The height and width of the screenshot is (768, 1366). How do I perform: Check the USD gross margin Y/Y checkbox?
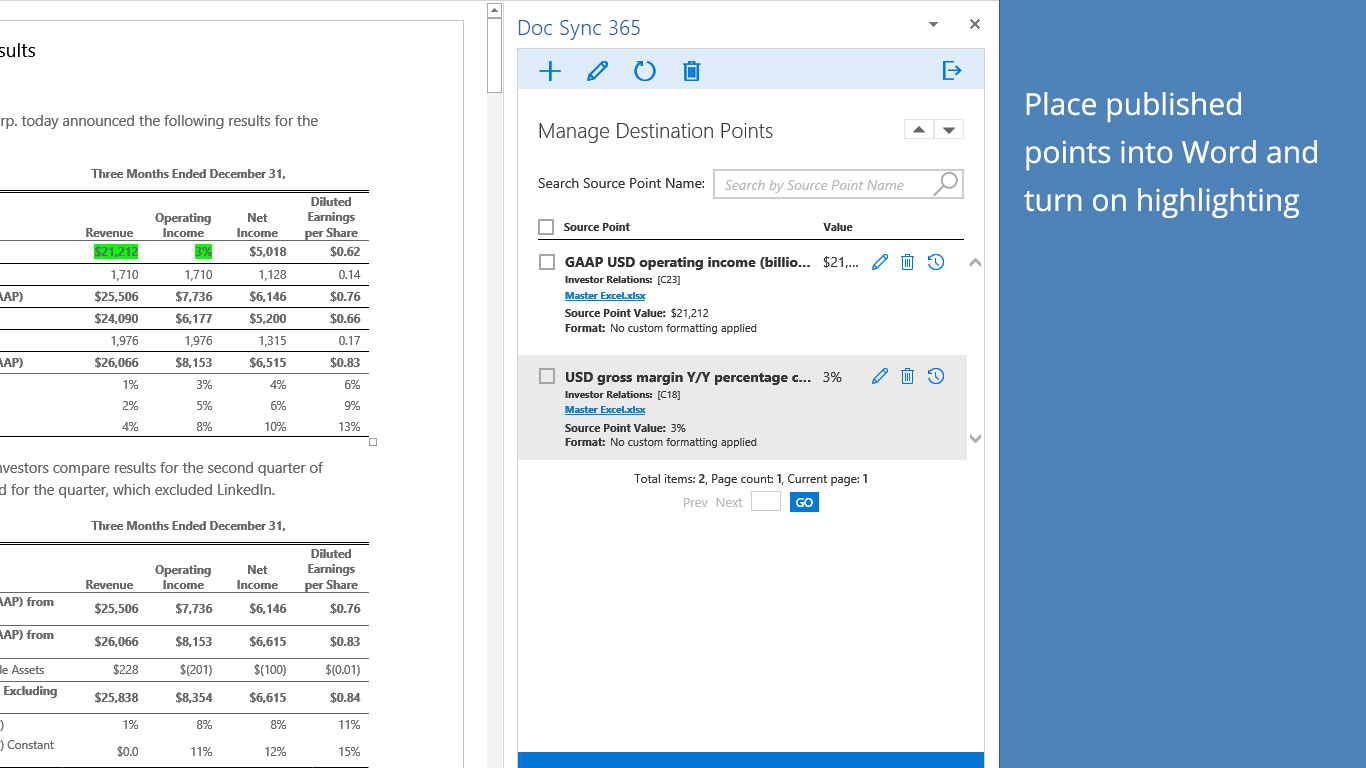tap(547, 376)
